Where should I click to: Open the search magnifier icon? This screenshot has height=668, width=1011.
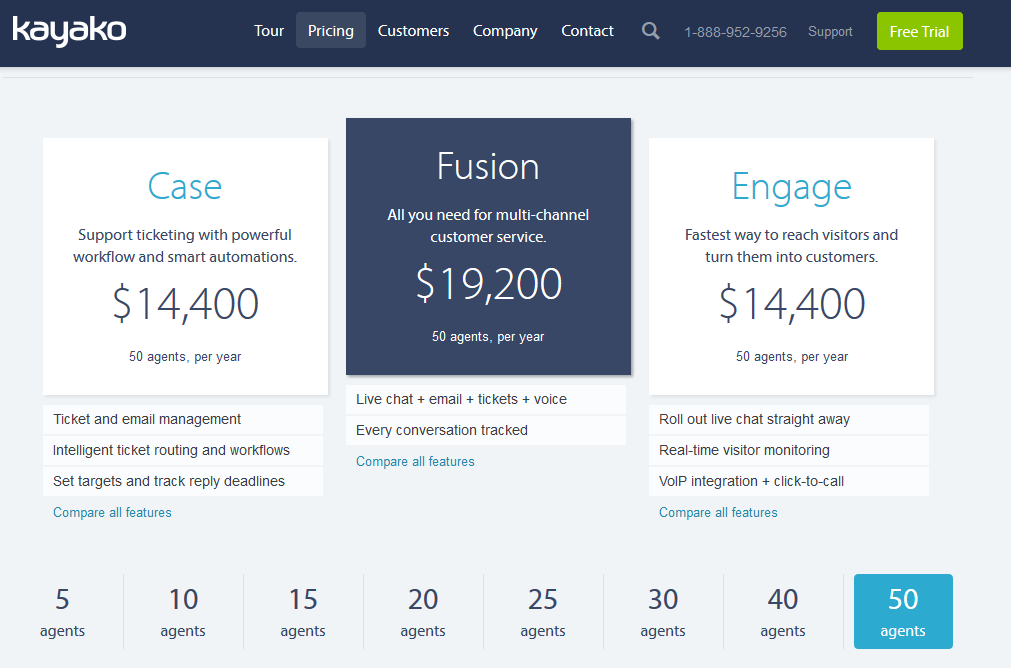[x=651, y=31]
